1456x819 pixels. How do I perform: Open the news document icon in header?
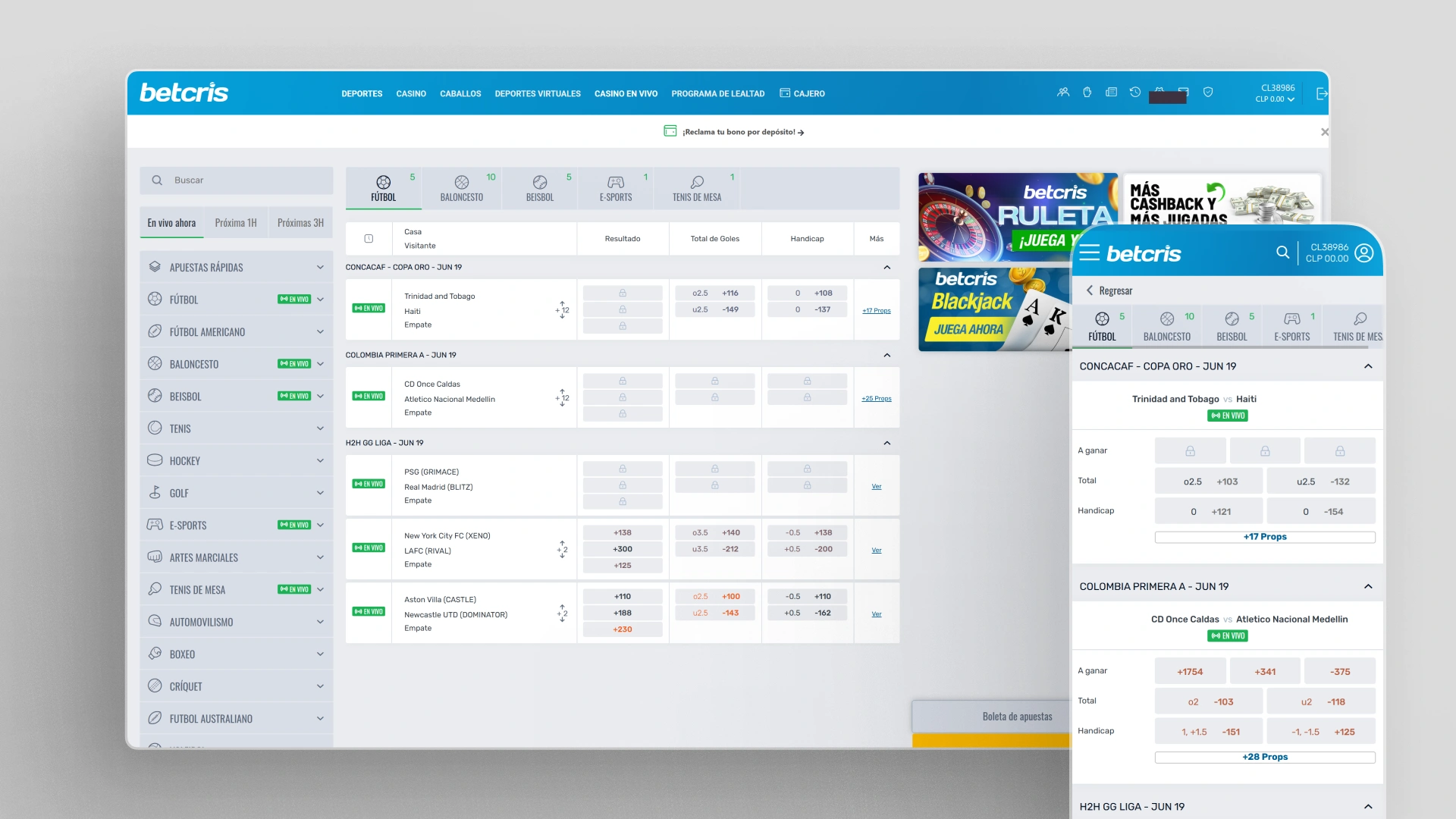click(x=1111, y=92)
